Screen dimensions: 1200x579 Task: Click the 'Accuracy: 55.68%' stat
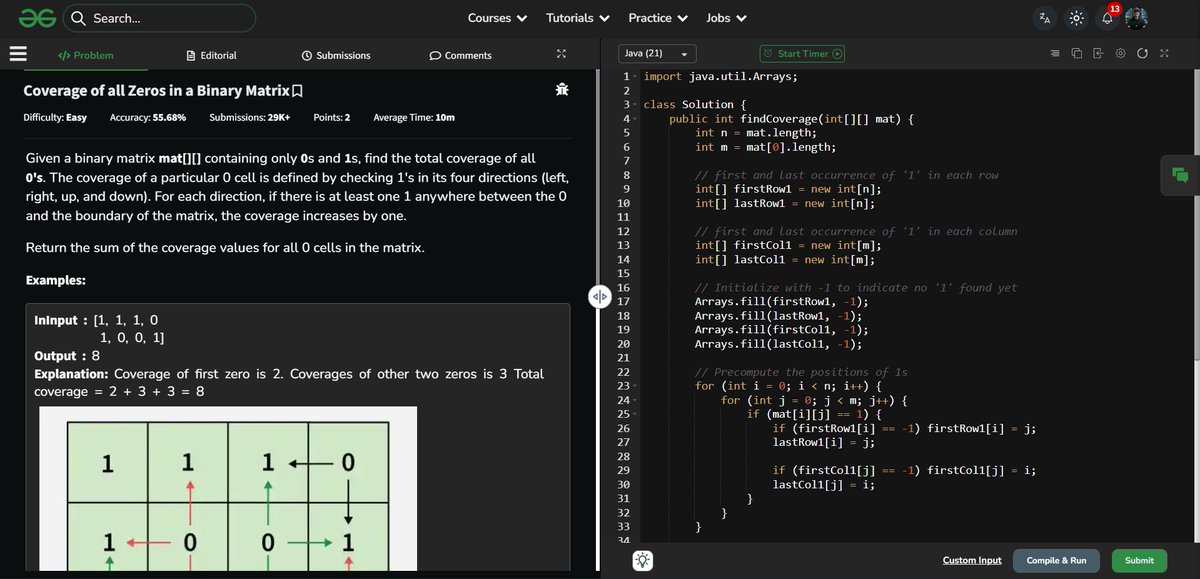tap(148, 118)
